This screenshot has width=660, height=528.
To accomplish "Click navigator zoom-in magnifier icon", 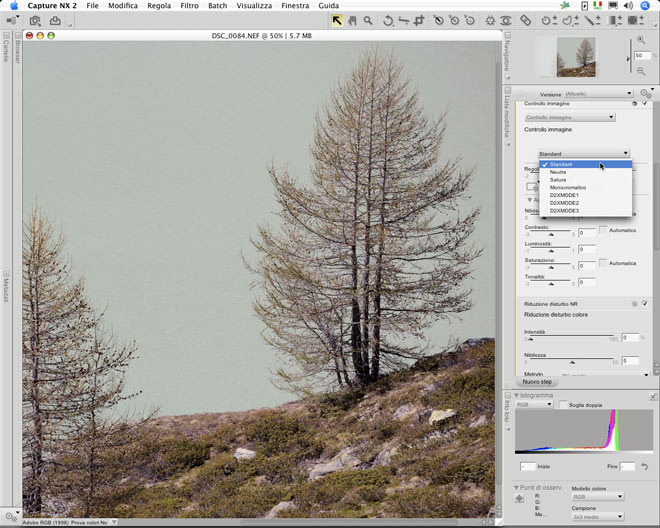I will 641,40.
